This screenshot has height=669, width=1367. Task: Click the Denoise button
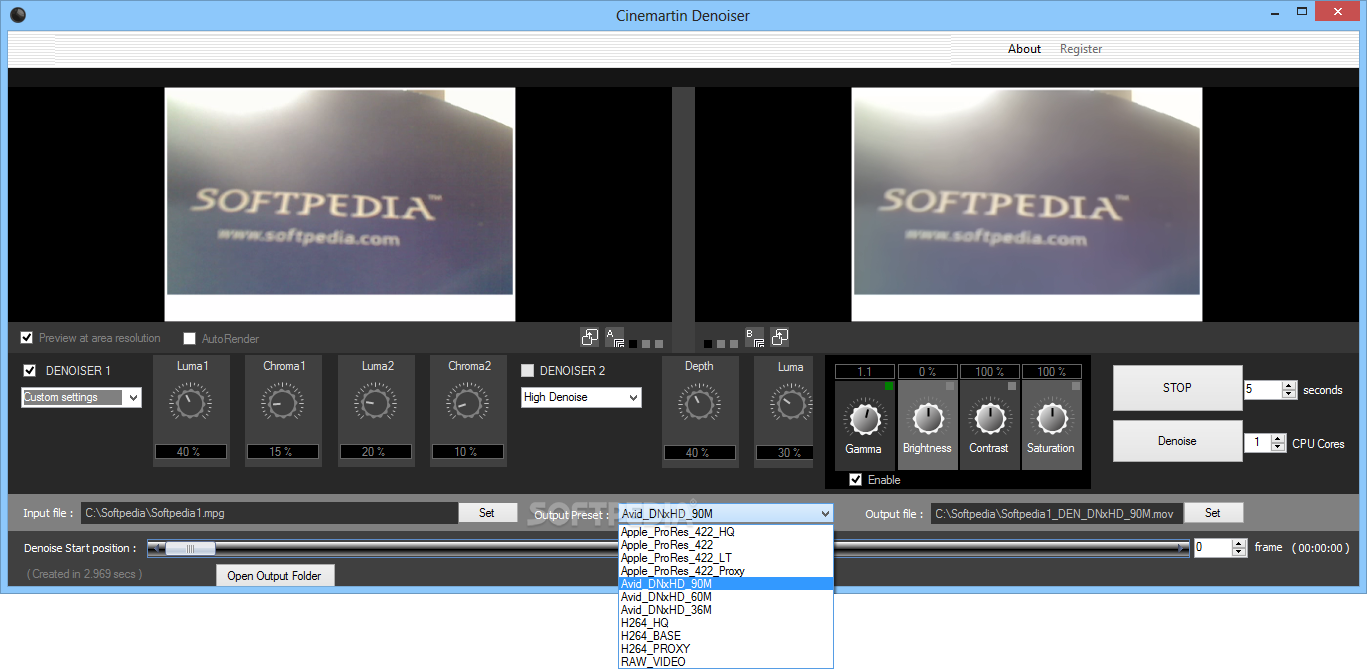(x=1177, y=441)
